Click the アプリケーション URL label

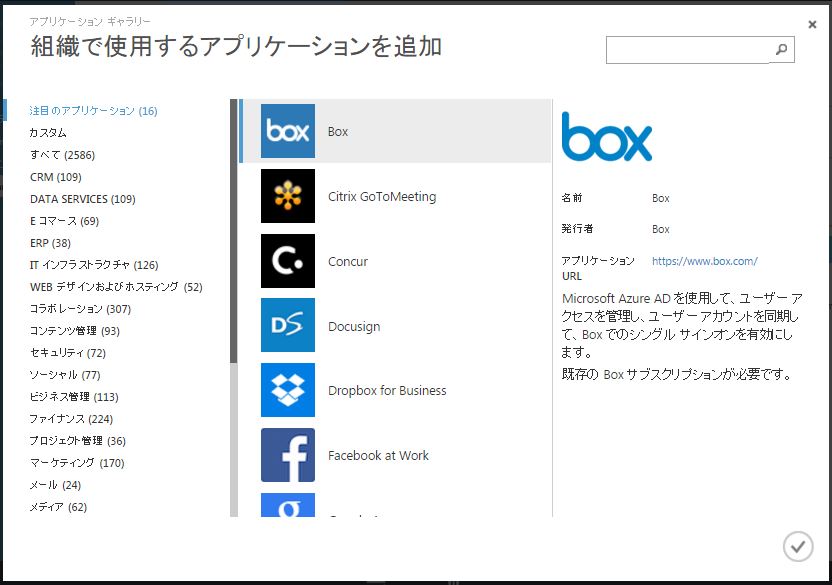[x=598, y=268]
